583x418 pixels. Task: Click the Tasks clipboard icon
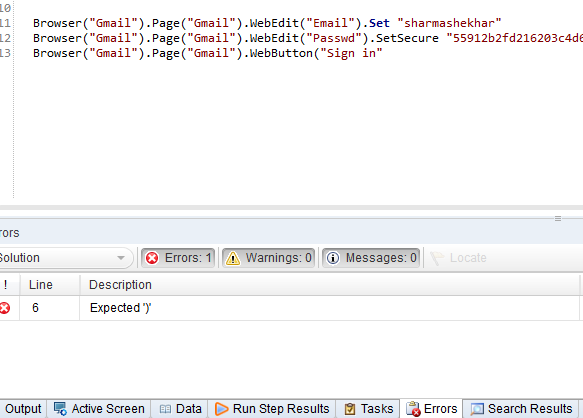pyautogui.click(x=350, y=409)
